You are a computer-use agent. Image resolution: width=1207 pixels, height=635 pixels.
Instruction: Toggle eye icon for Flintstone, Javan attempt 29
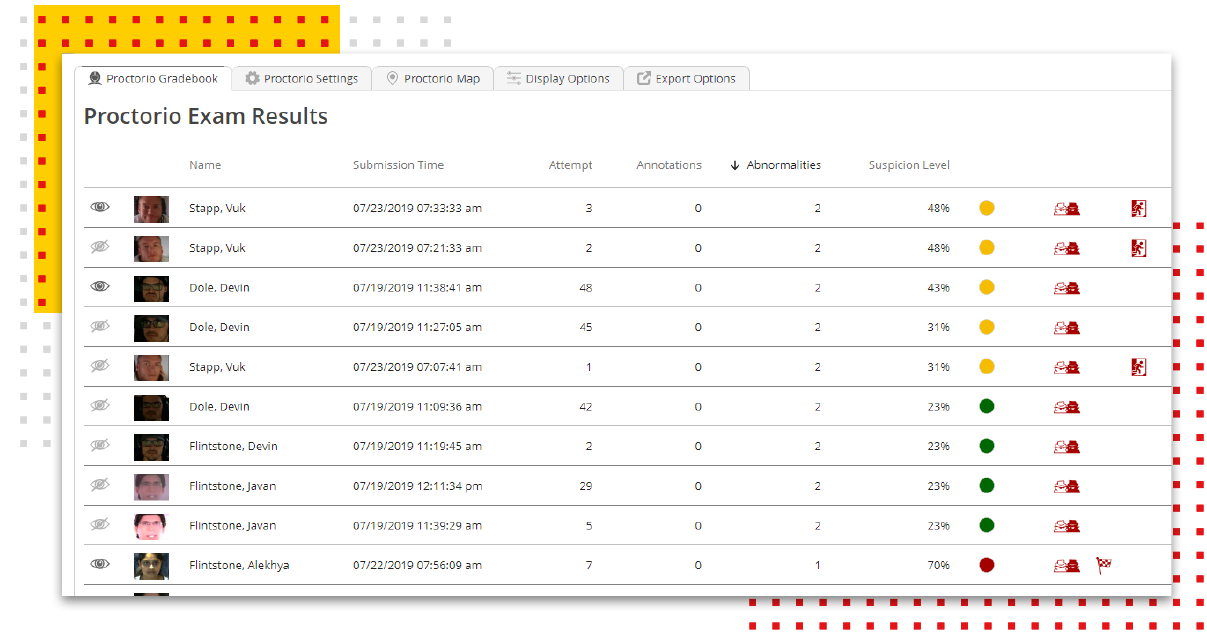tap(100, 485)
